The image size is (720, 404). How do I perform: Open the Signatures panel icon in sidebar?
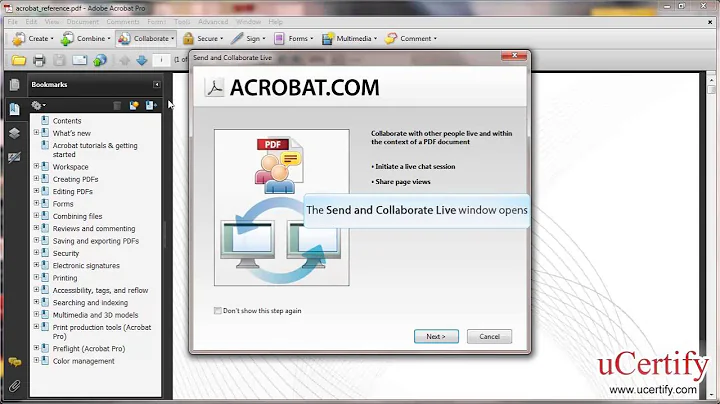tap(14, 157)
